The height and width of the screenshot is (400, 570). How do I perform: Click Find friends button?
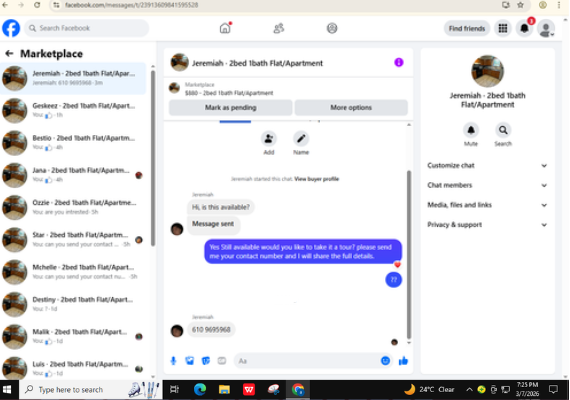click(467, 28)
